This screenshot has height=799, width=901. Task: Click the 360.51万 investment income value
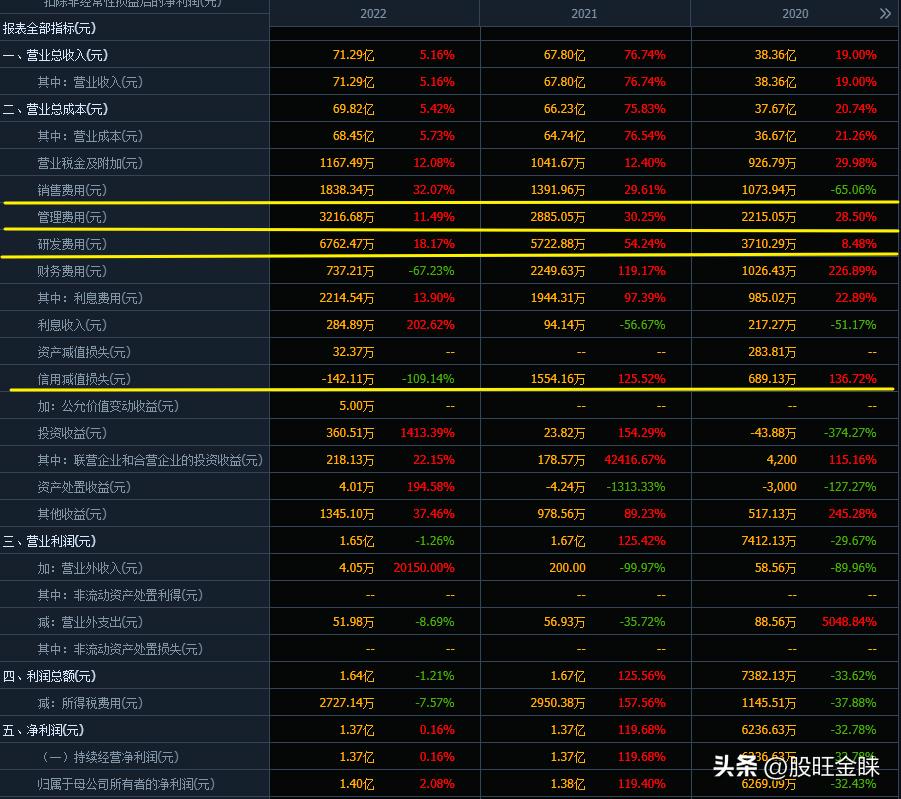(350, 433)
